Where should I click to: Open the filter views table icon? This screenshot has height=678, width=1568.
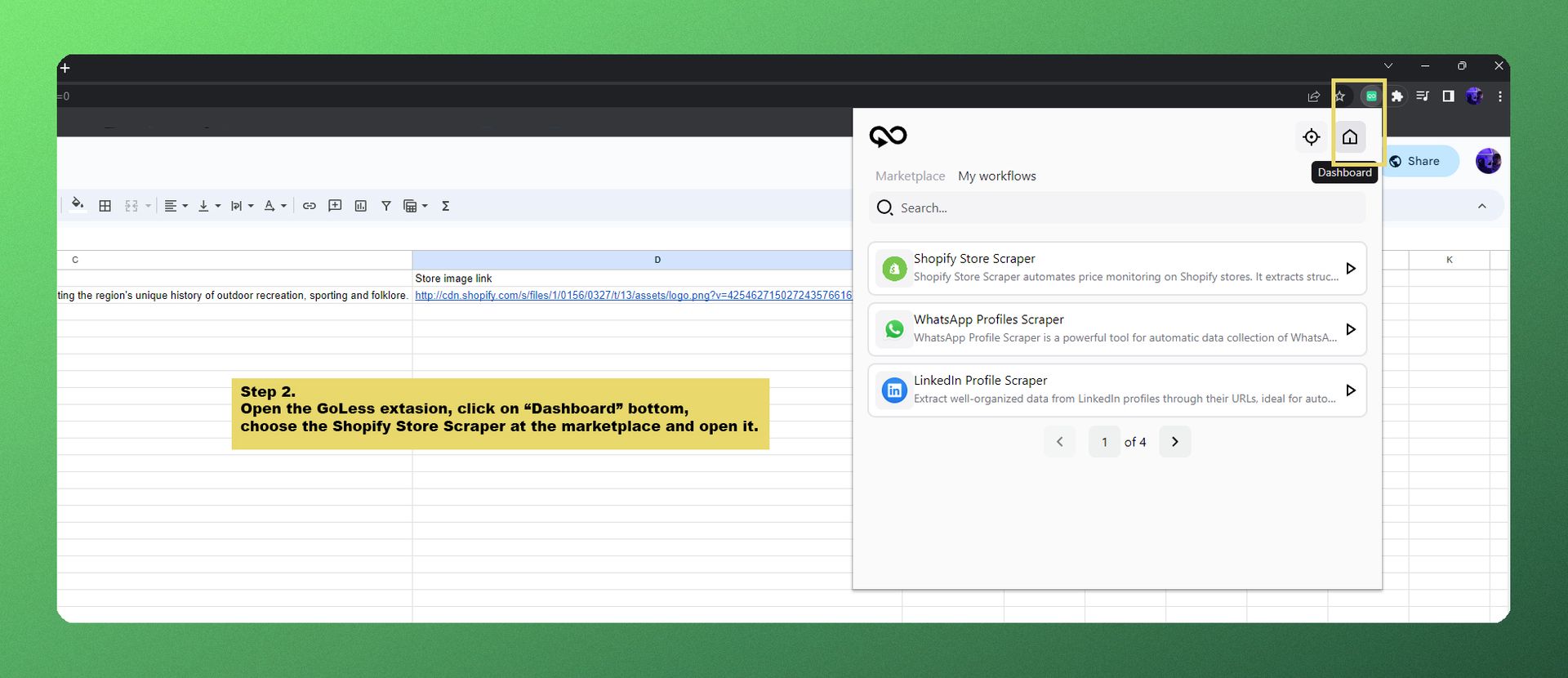411,206
